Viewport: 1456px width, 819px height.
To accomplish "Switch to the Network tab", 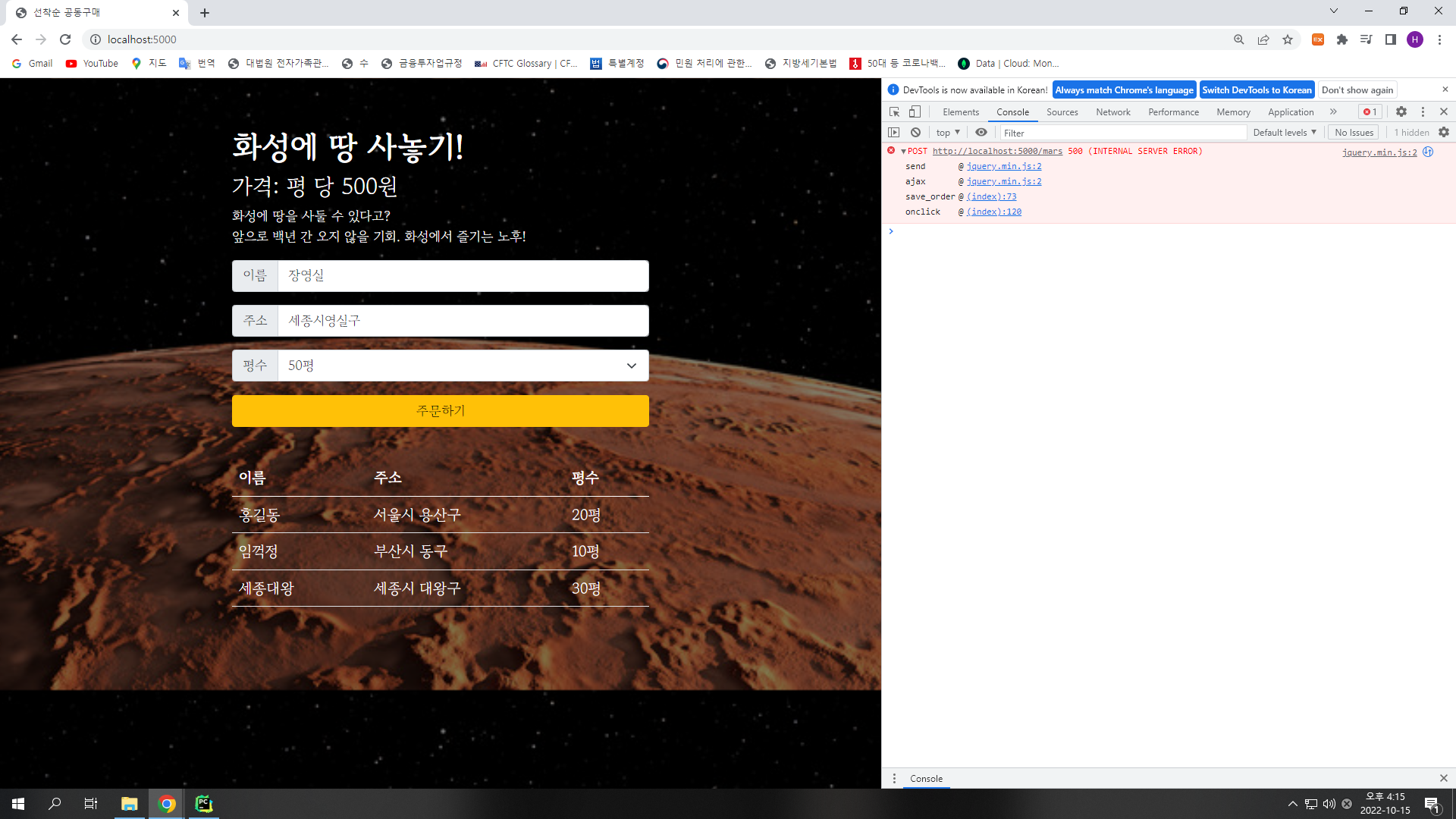I will 1112,111.
